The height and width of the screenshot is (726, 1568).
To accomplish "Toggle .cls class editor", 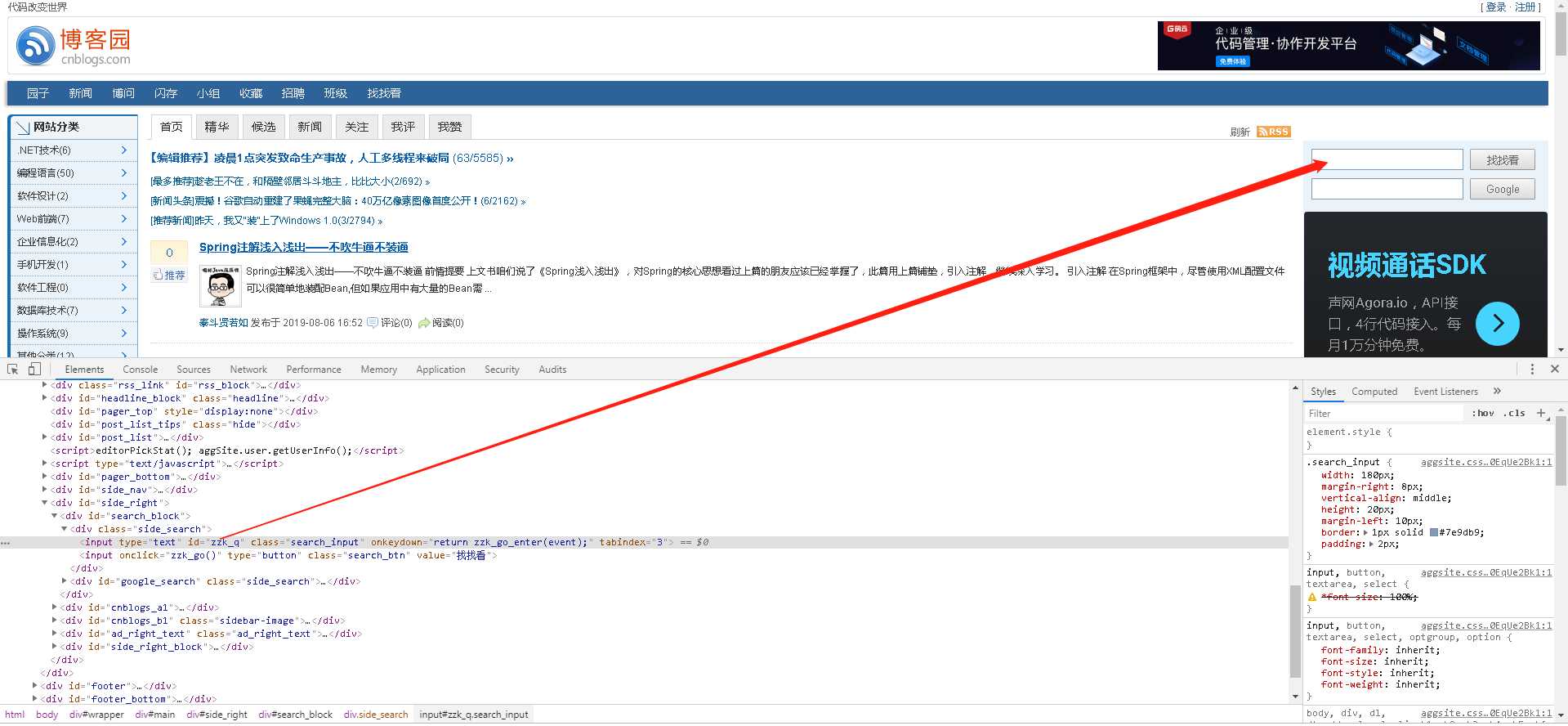I will (x=1514, y=414).
